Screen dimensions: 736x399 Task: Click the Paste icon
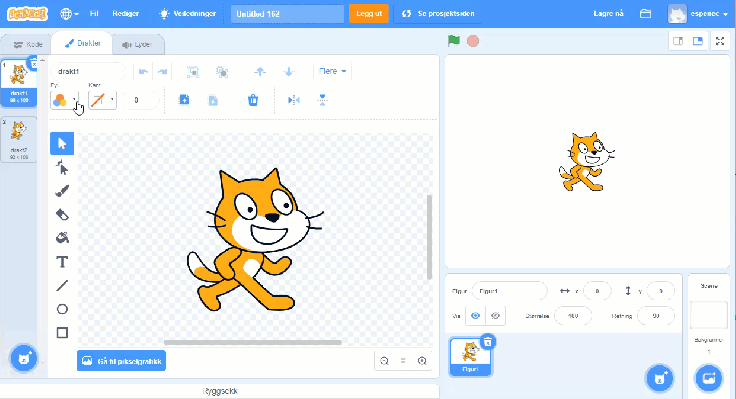click(x=213, y=100)
